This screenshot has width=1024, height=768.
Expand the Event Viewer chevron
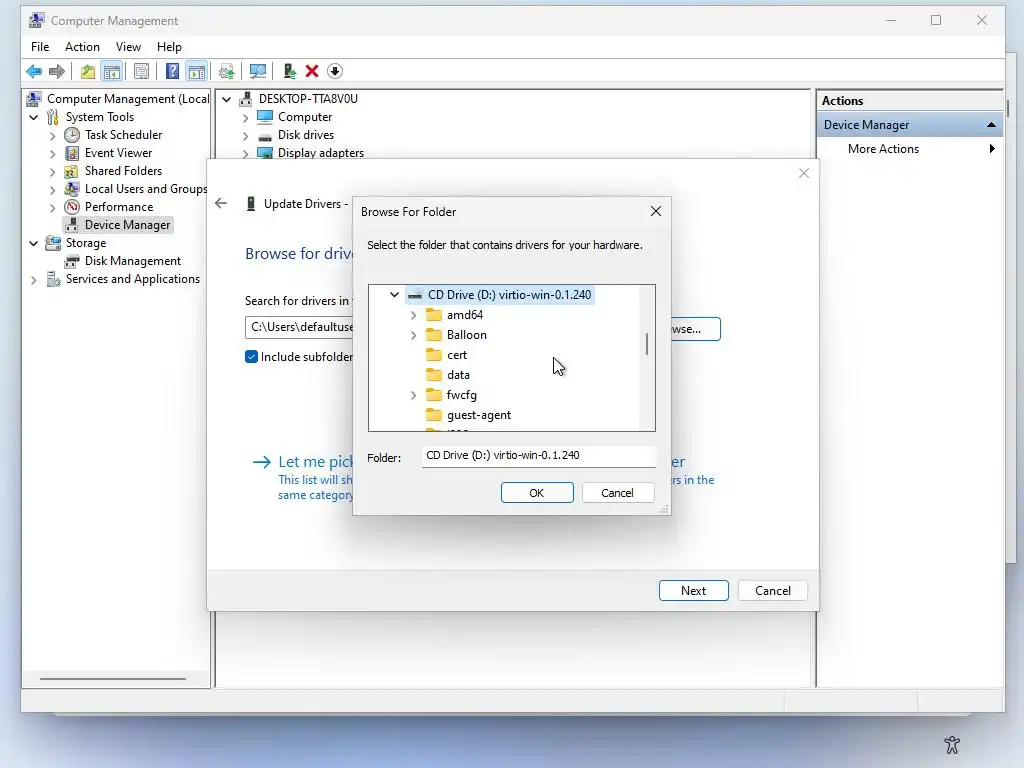tap(53, 154)
